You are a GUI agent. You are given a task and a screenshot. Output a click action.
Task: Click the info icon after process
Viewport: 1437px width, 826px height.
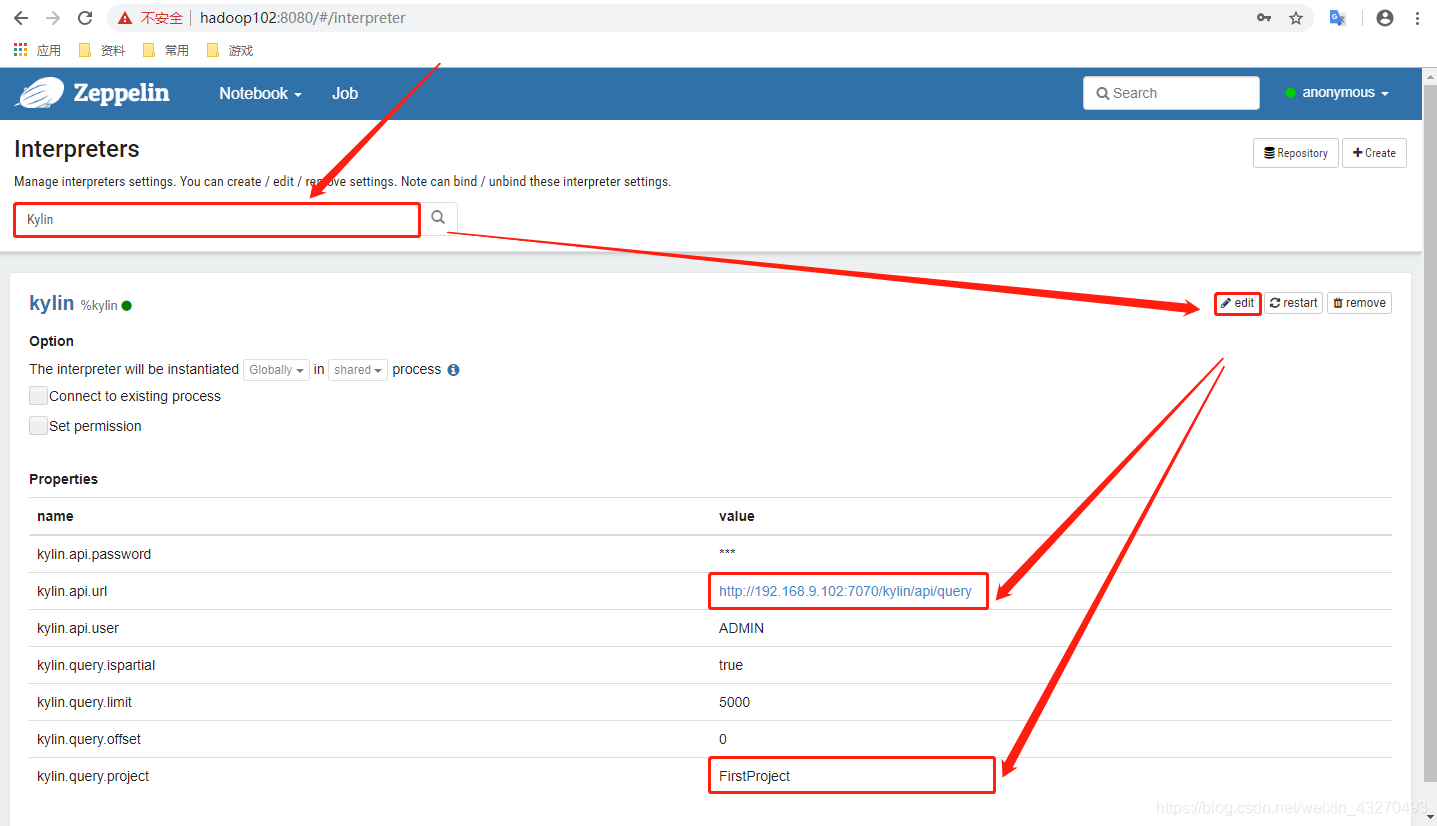pos(453,370)
